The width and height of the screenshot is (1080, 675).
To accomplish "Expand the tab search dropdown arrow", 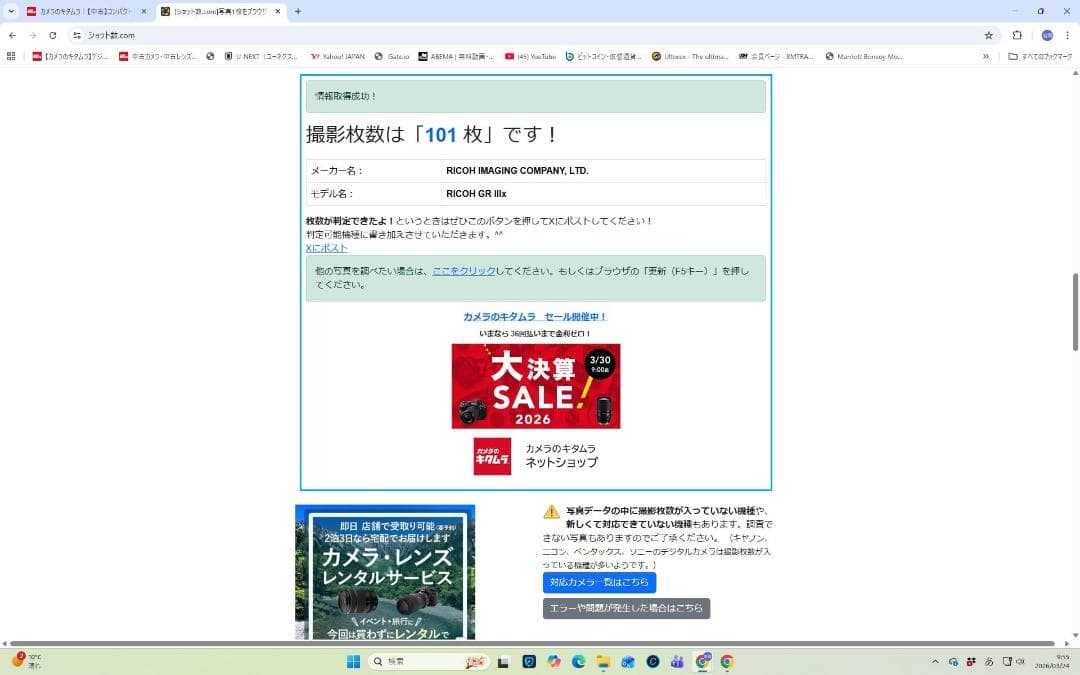I will 11,12.
